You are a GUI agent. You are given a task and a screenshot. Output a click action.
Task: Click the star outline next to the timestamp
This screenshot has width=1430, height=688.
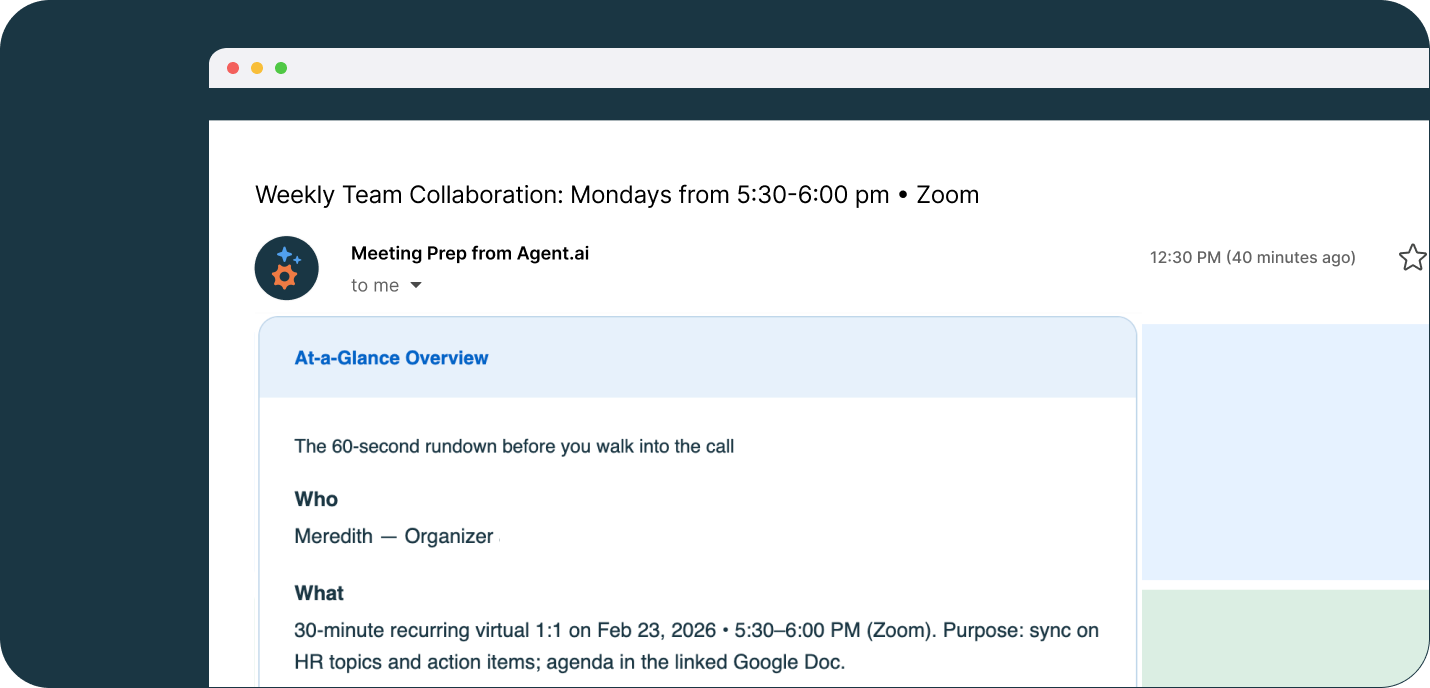pos(1413,257)
